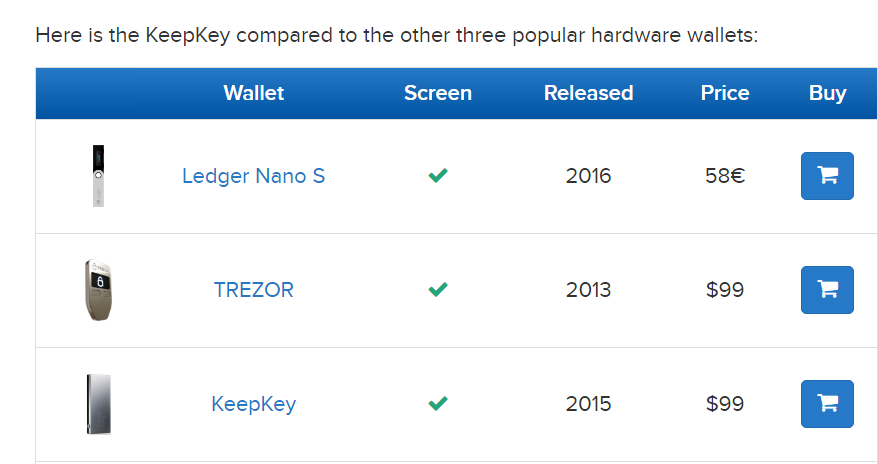878x464 pixels.
Task: Click the cart icon for Ledger Nano S
Action: point(827,176)
